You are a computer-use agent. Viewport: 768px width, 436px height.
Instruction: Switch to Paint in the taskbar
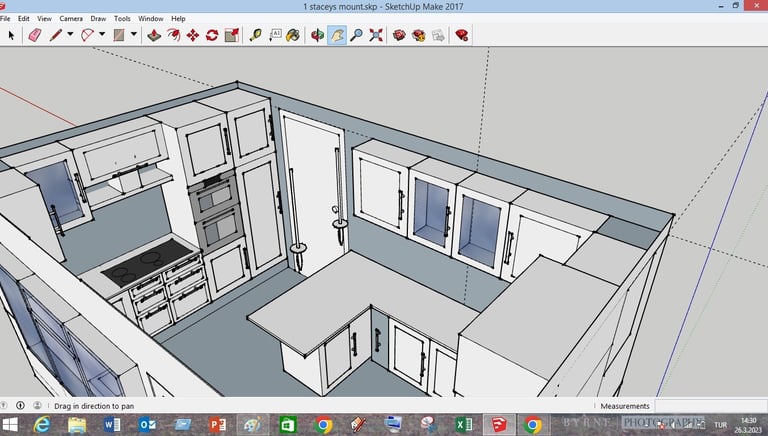(252, 424)
